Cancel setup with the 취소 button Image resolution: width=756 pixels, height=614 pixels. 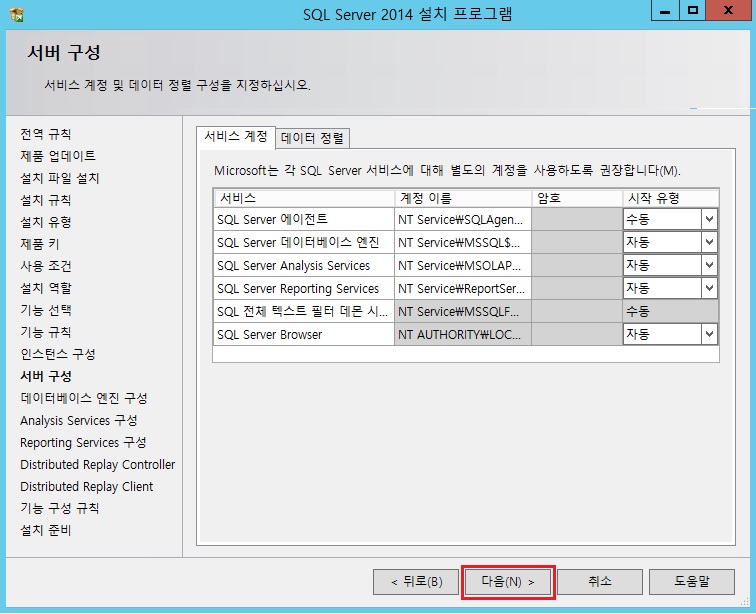pos(600,582)
